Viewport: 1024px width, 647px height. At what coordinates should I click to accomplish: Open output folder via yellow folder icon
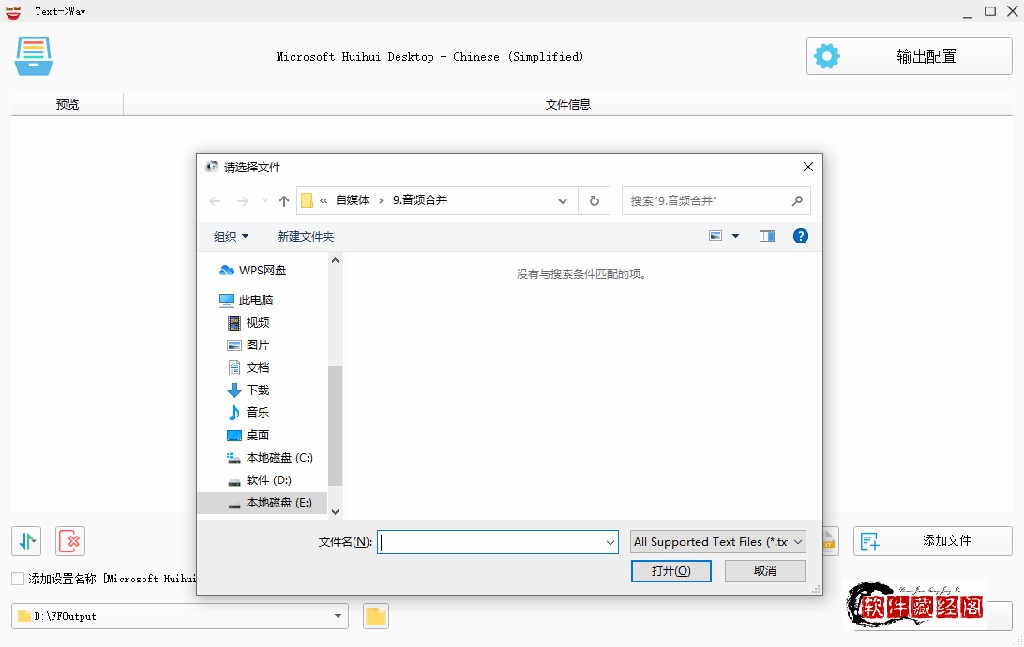point(375,616)
